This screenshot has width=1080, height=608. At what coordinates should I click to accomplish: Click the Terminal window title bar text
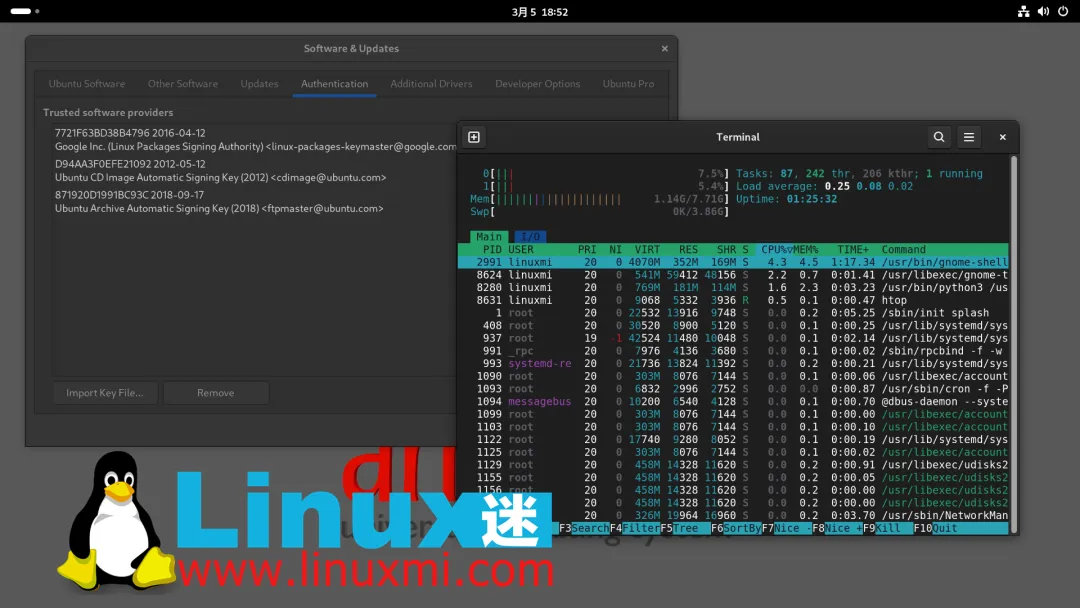point(738,137)
